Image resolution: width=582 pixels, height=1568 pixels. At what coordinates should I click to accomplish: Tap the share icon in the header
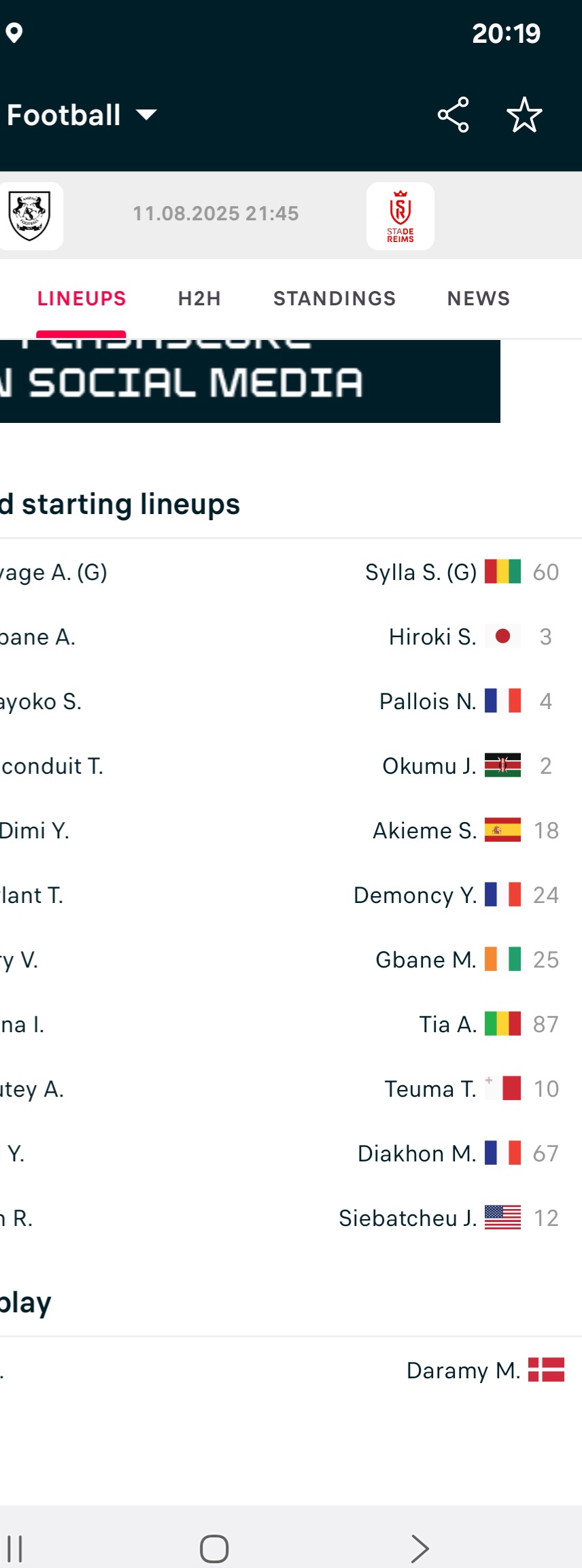[x=453, y=114]
